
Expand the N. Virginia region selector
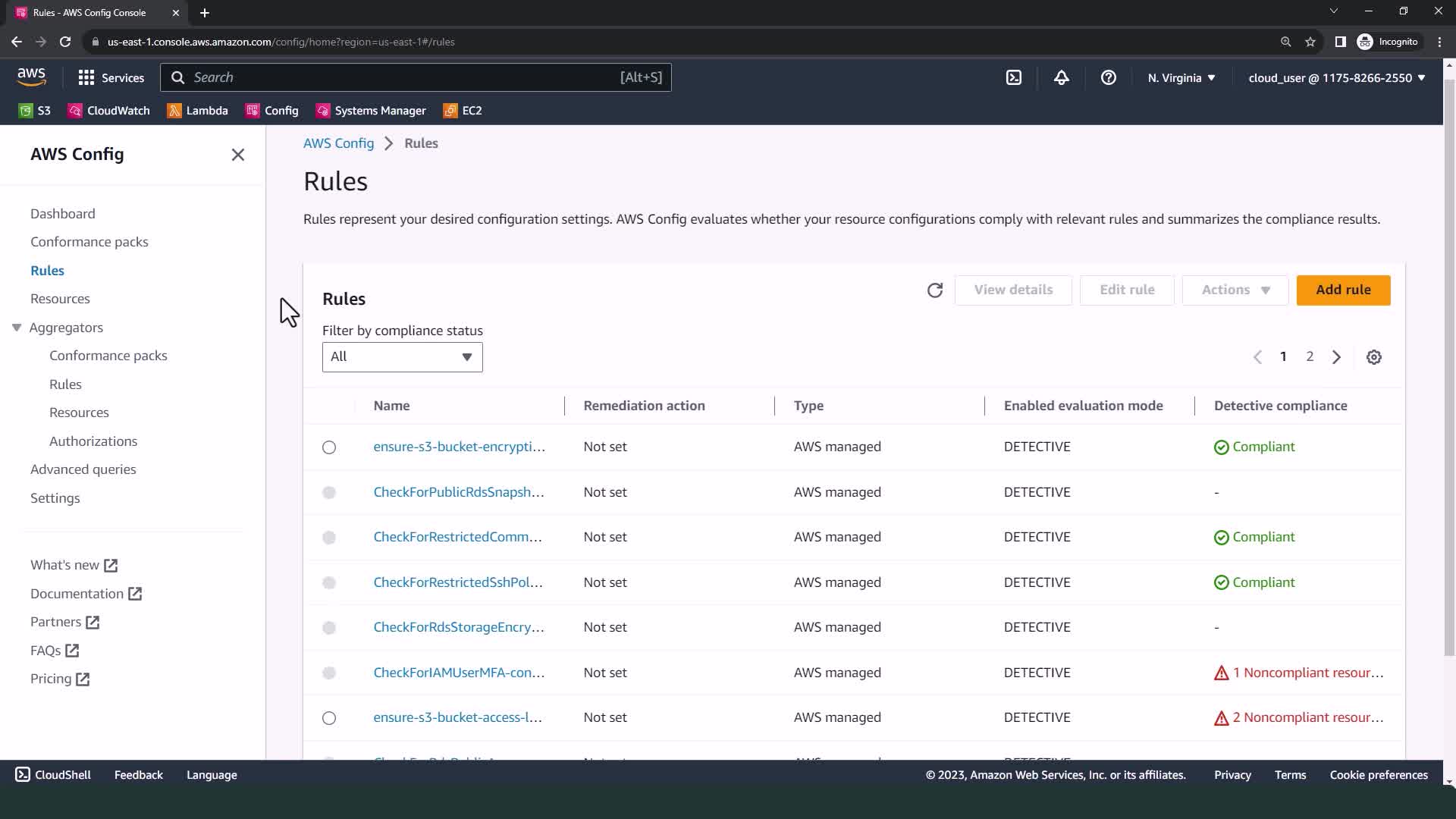(x=1181, y=77)
